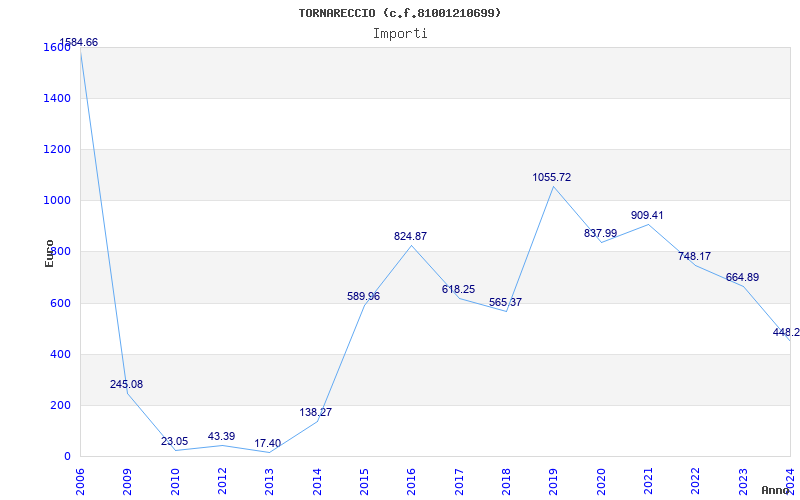Select x-axis year label 2019

553,482
